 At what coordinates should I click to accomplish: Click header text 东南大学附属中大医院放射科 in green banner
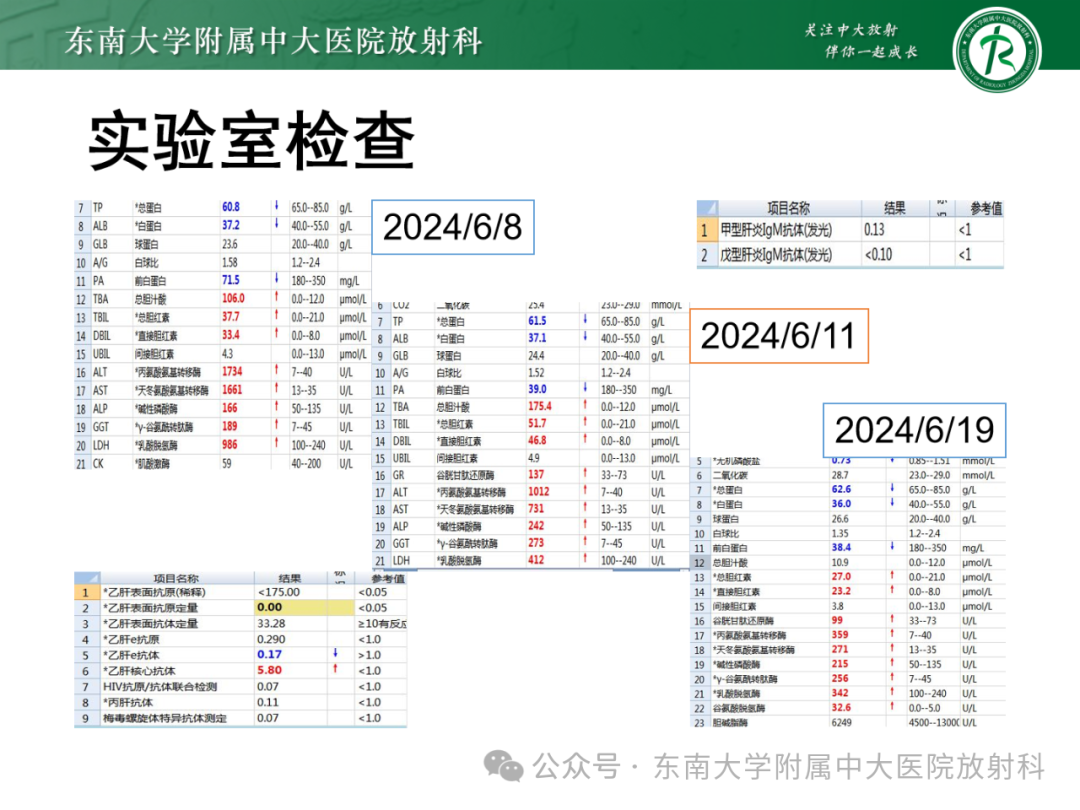pos(273,41)
